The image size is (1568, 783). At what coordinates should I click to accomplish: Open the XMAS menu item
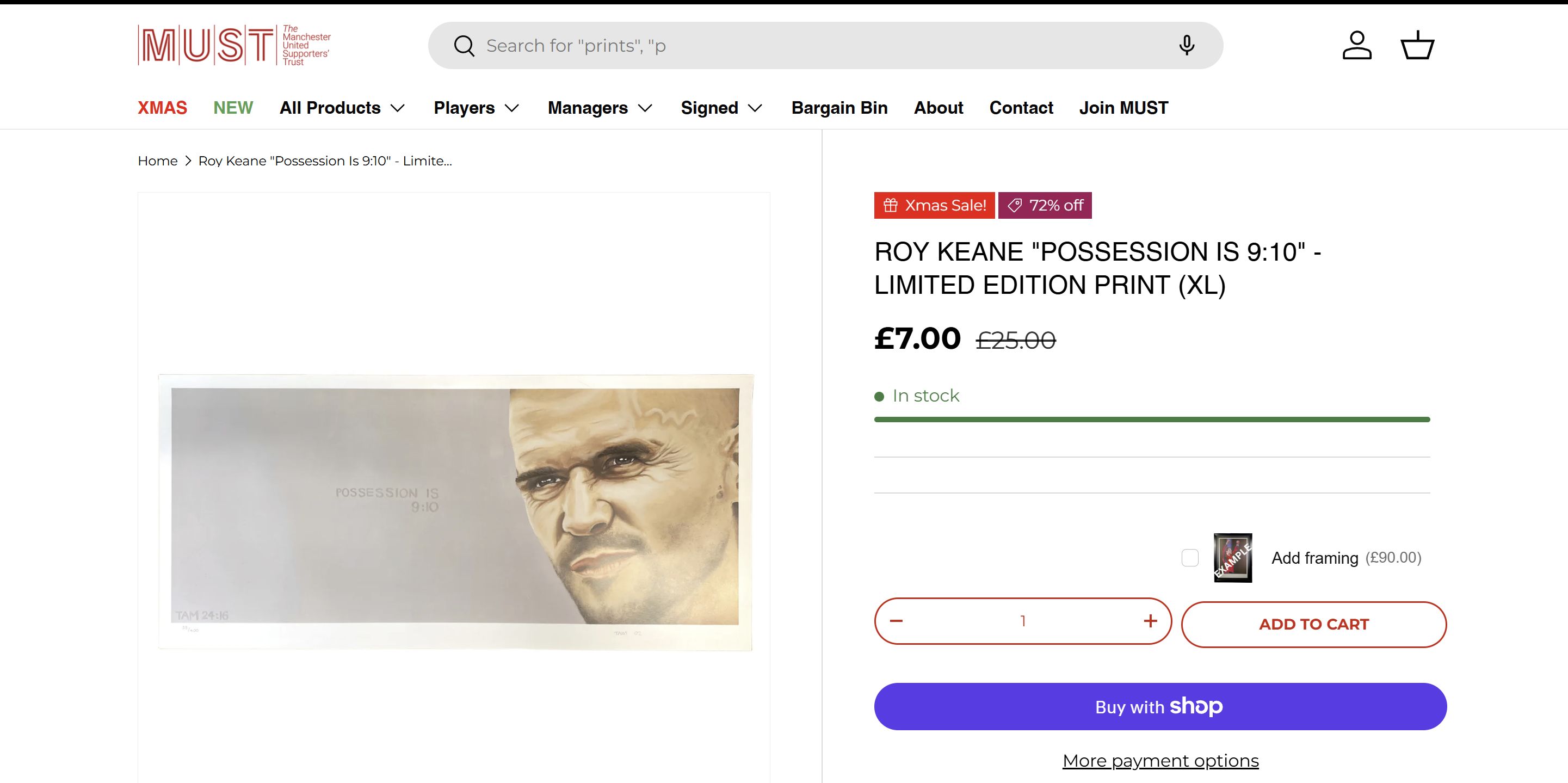(x=163, y=108)
